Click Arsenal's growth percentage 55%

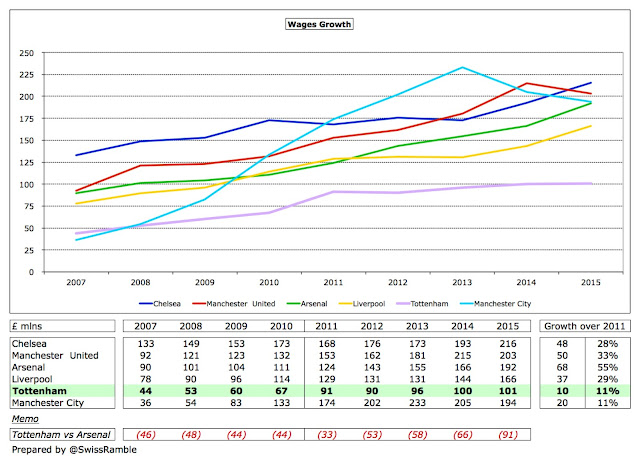tap(607, 367)
